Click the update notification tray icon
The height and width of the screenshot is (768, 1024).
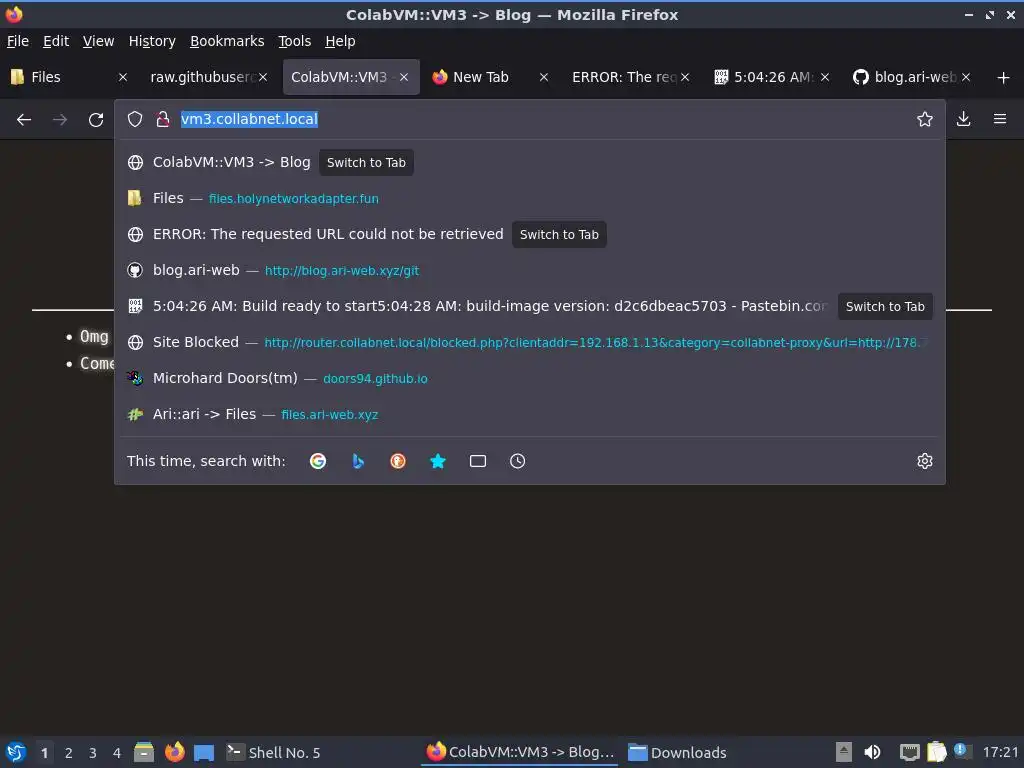[x=961, y=750]
